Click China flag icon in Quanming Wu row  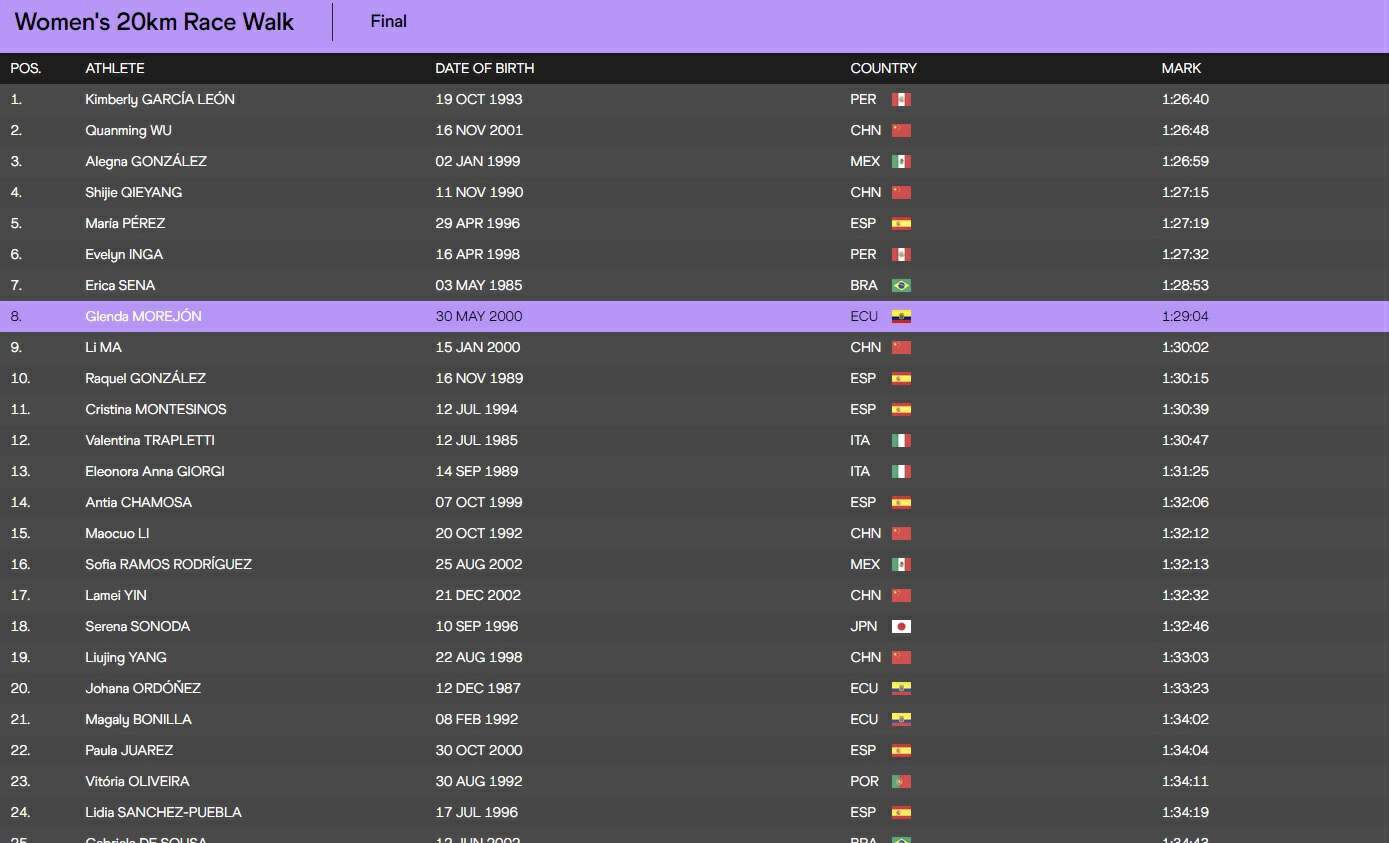tap(901, 131)
